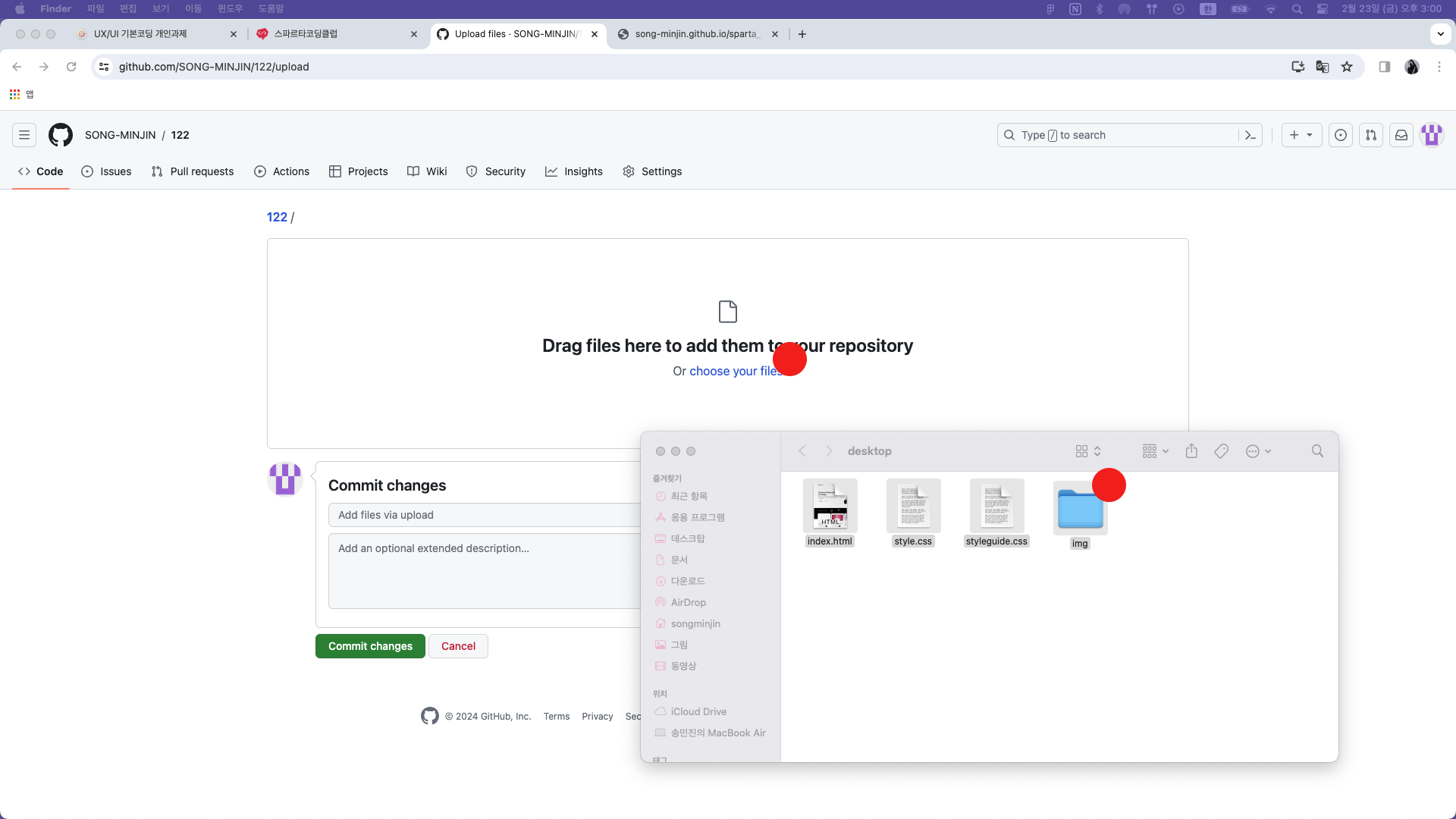This screenshot has height=819, width=1456.
Task: Open the Issues shortcut icon in header
Action: [1341, 135]
